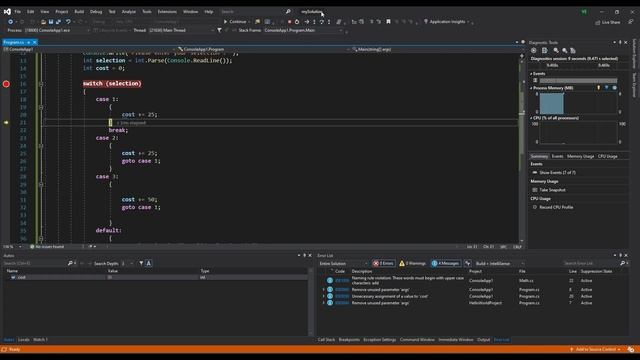Click the bookmark icon in the toolbar
640x360 pixels.
click(388, 22)
